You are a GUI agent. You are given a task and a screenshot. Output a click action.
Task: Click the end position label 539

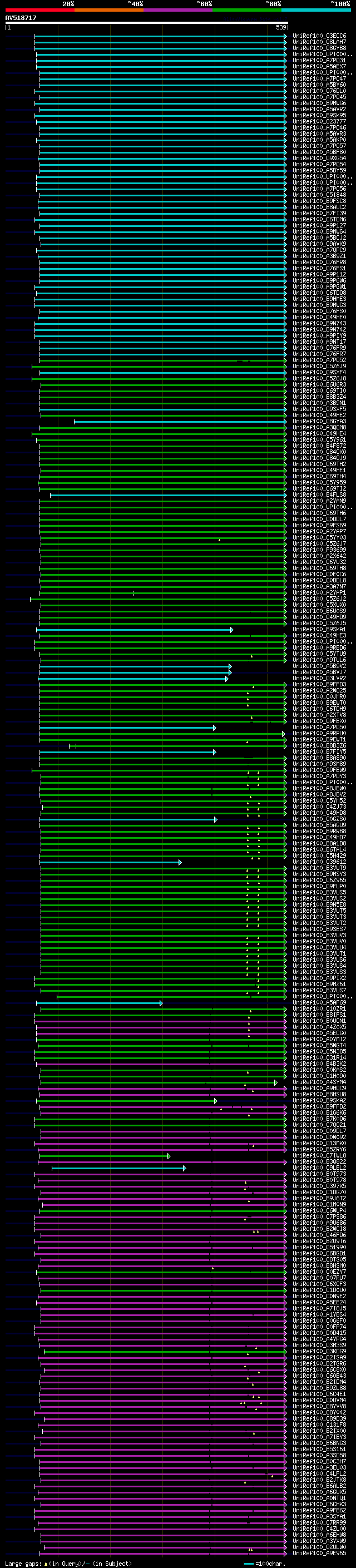tap(281, 27)
